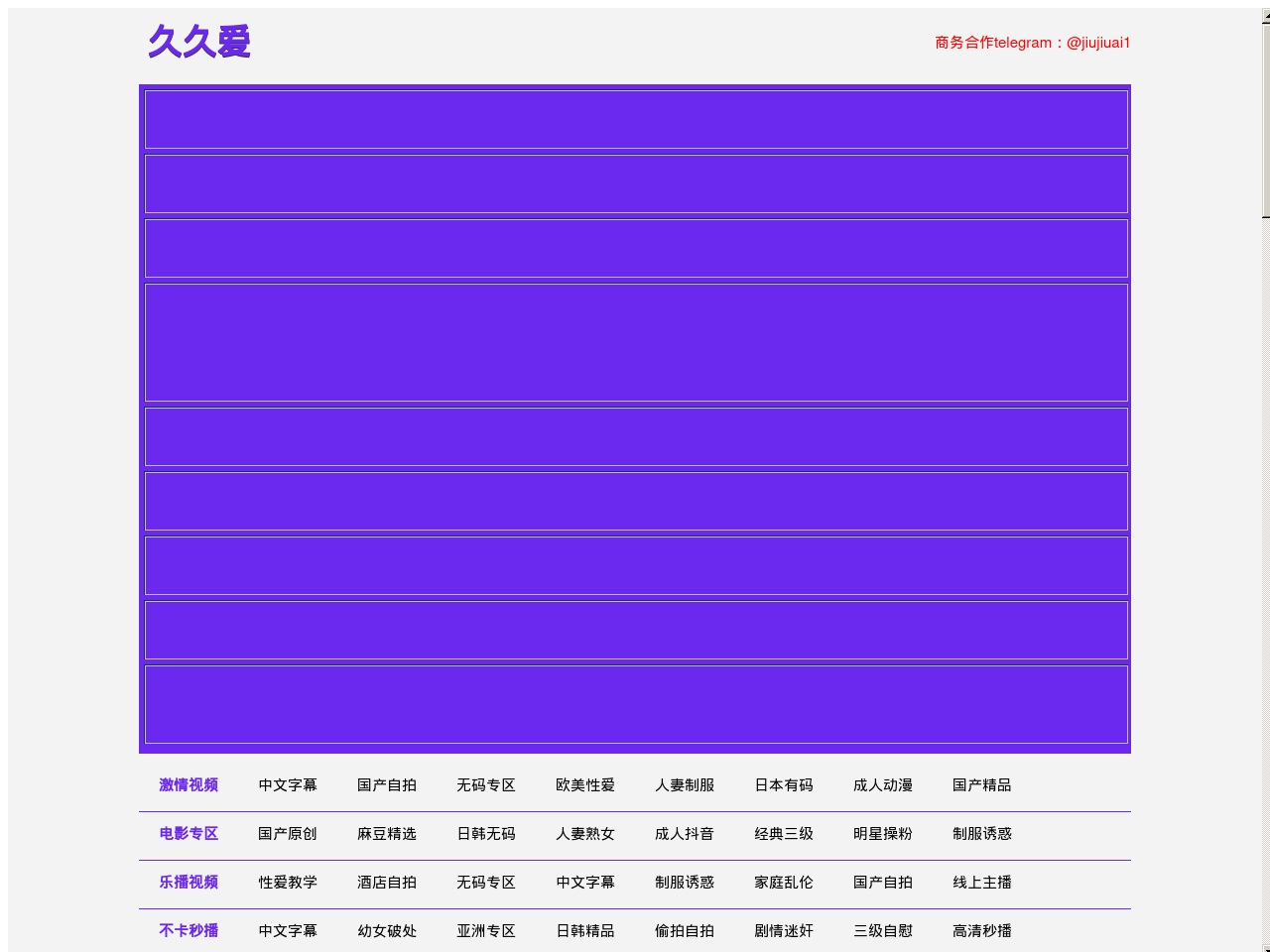
Task: Open 国产自拍 in the 乐播视频 row
Action: (x=883, y=882)
